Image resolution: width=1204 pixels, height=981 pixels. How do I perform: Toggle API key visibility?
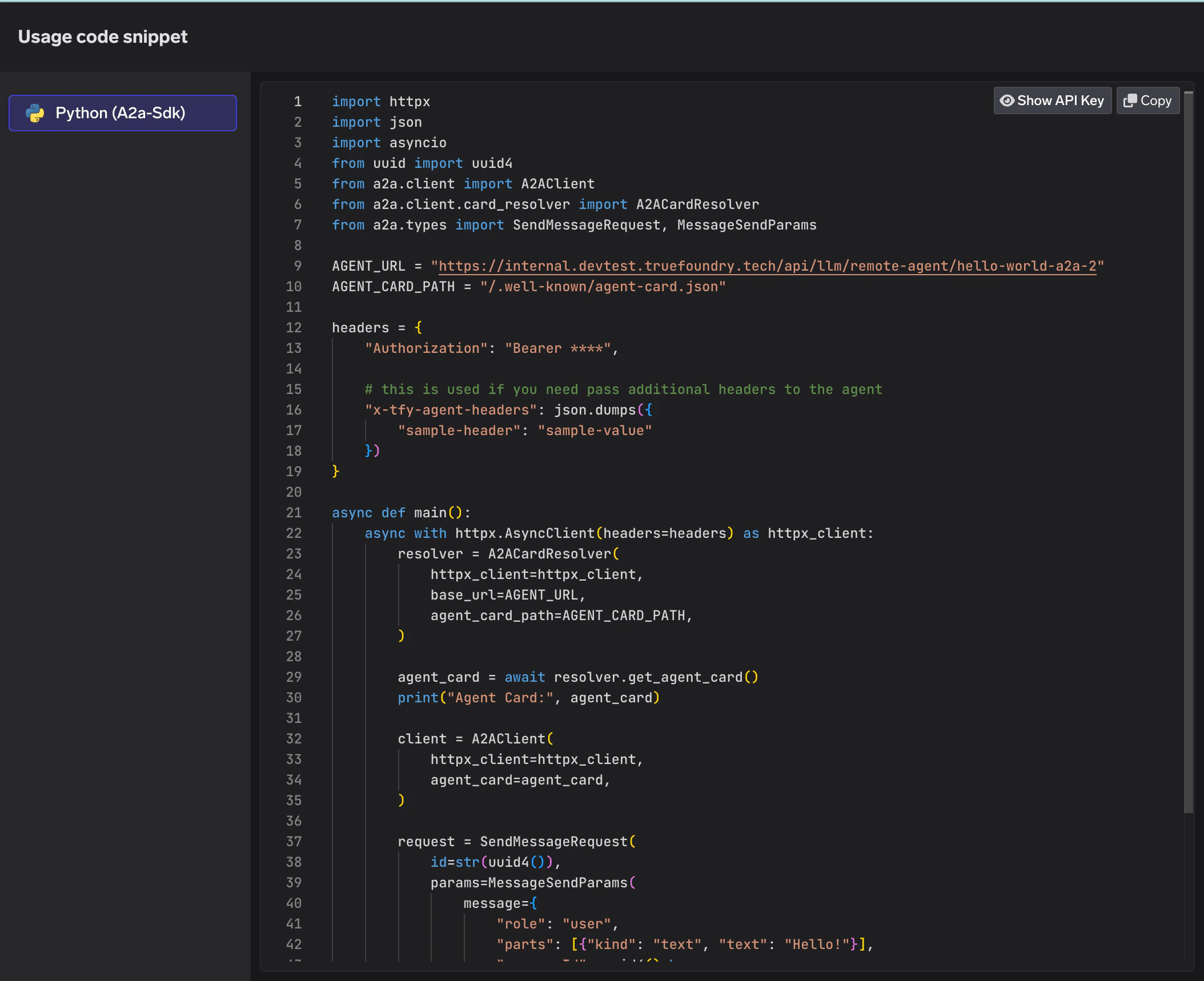[x=1052, y=100]
